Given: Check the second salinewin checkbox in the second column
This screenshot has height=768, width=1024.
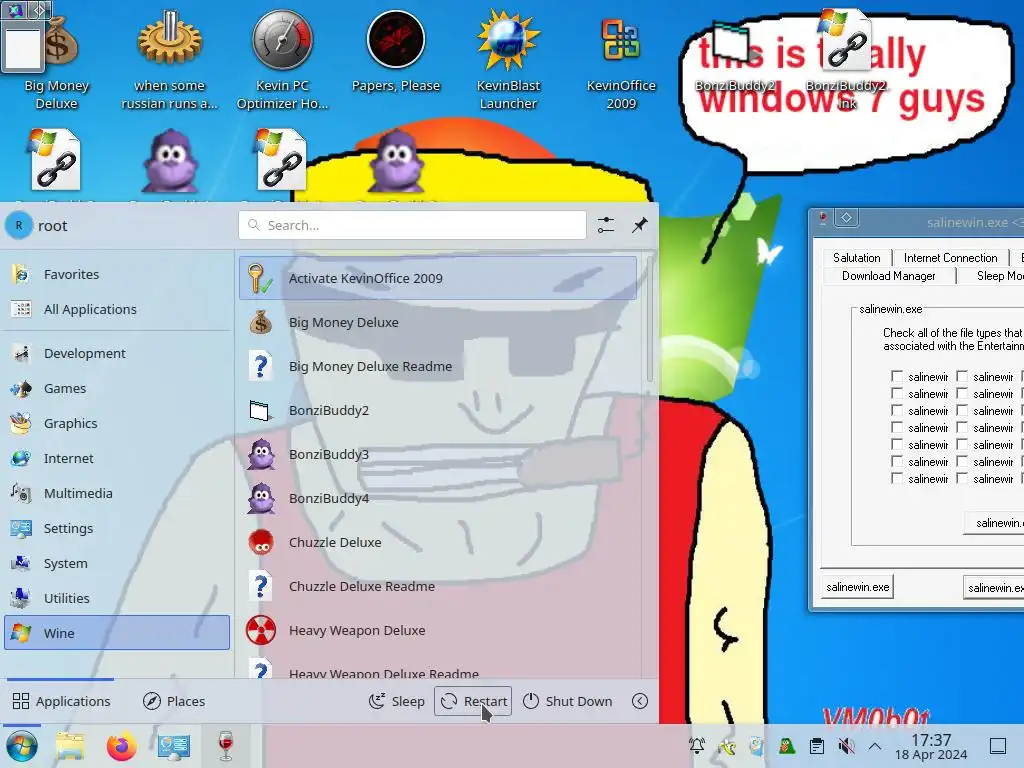Looking at the screenshot, I should click(962, 394).
